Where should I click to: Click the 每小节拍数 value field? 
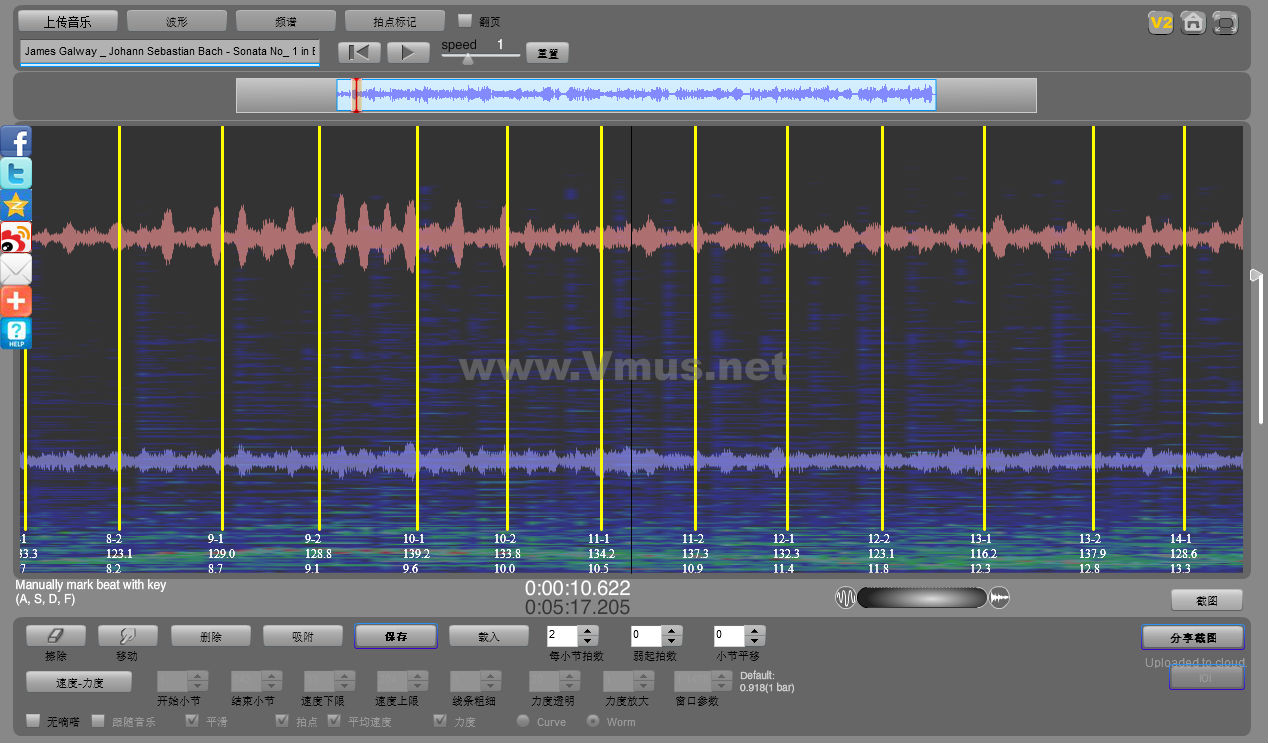[563, 636]
